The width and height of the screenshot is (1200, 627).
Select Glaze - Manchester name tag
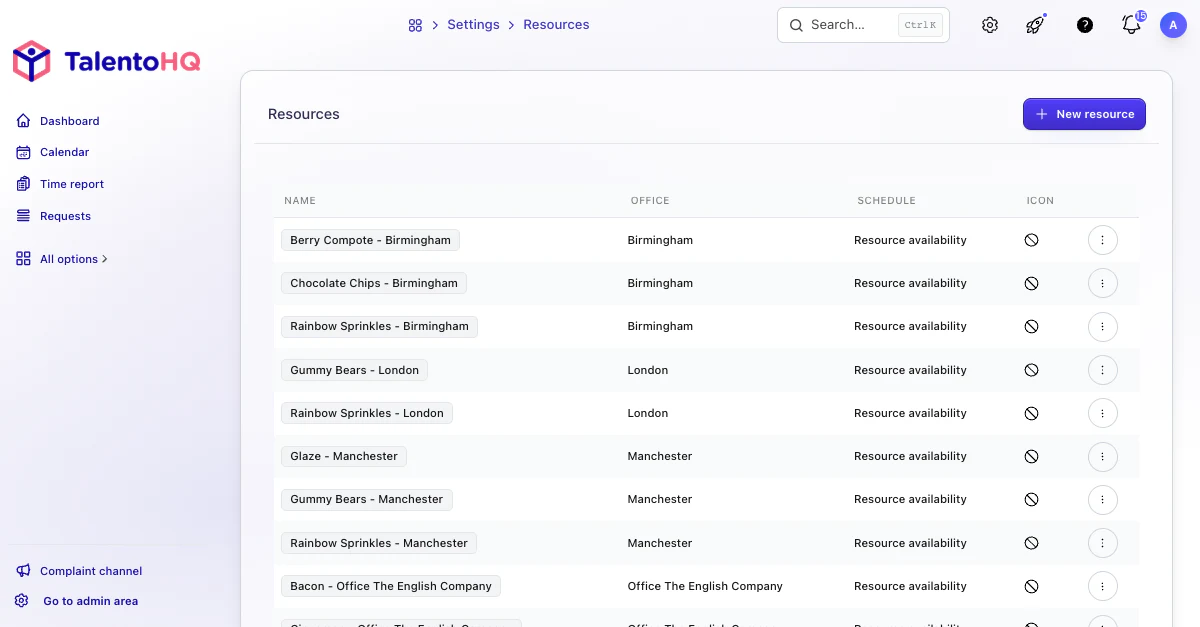[344, 456]
